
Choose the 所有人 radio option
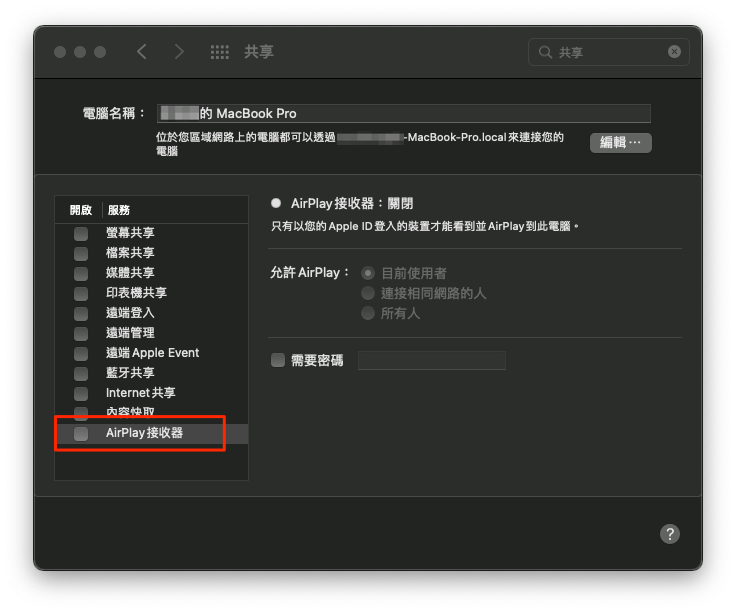[x=368, y=313]
